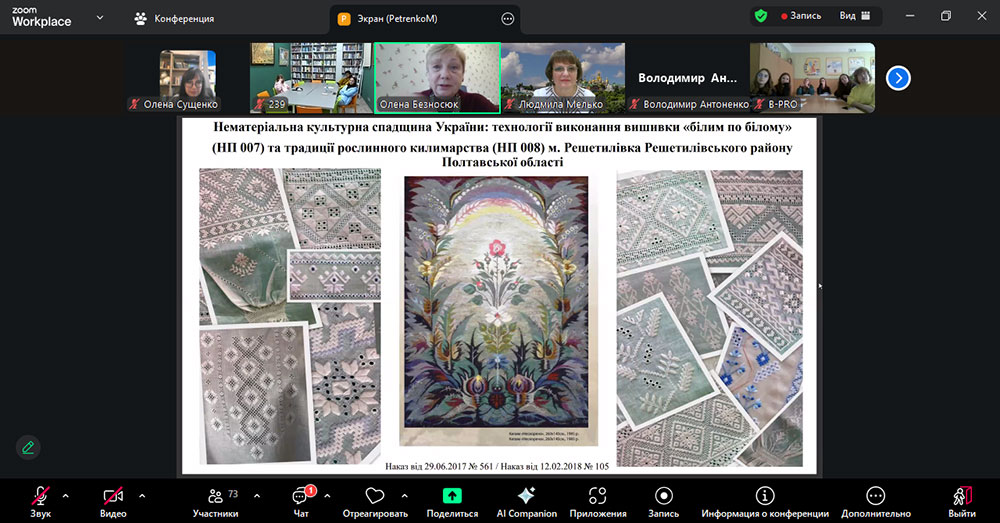Open the Чат panel with unread message

[300, 496]
